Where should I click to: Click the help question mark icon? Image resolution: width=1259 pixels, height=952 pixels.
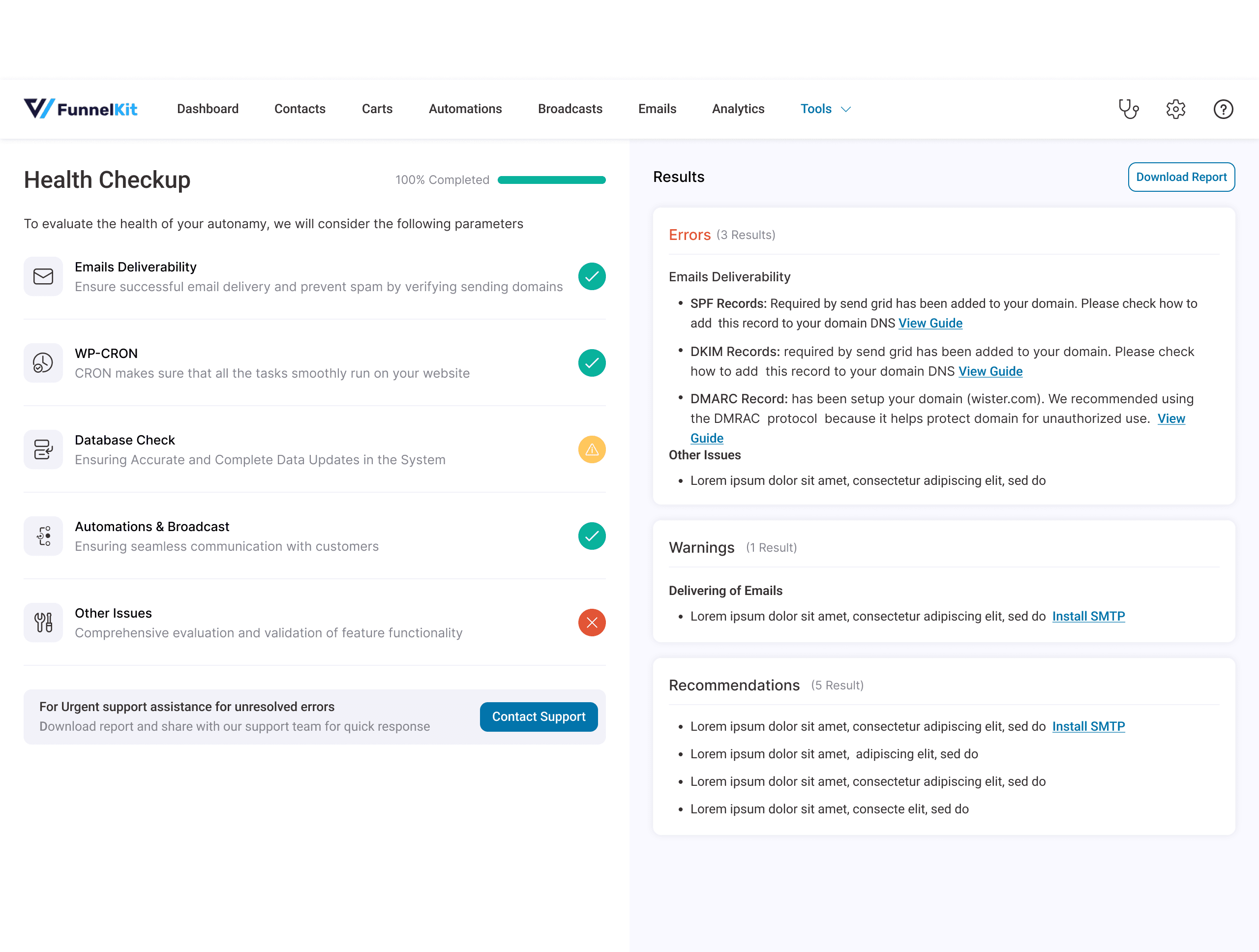click(x=1223, y=109)
